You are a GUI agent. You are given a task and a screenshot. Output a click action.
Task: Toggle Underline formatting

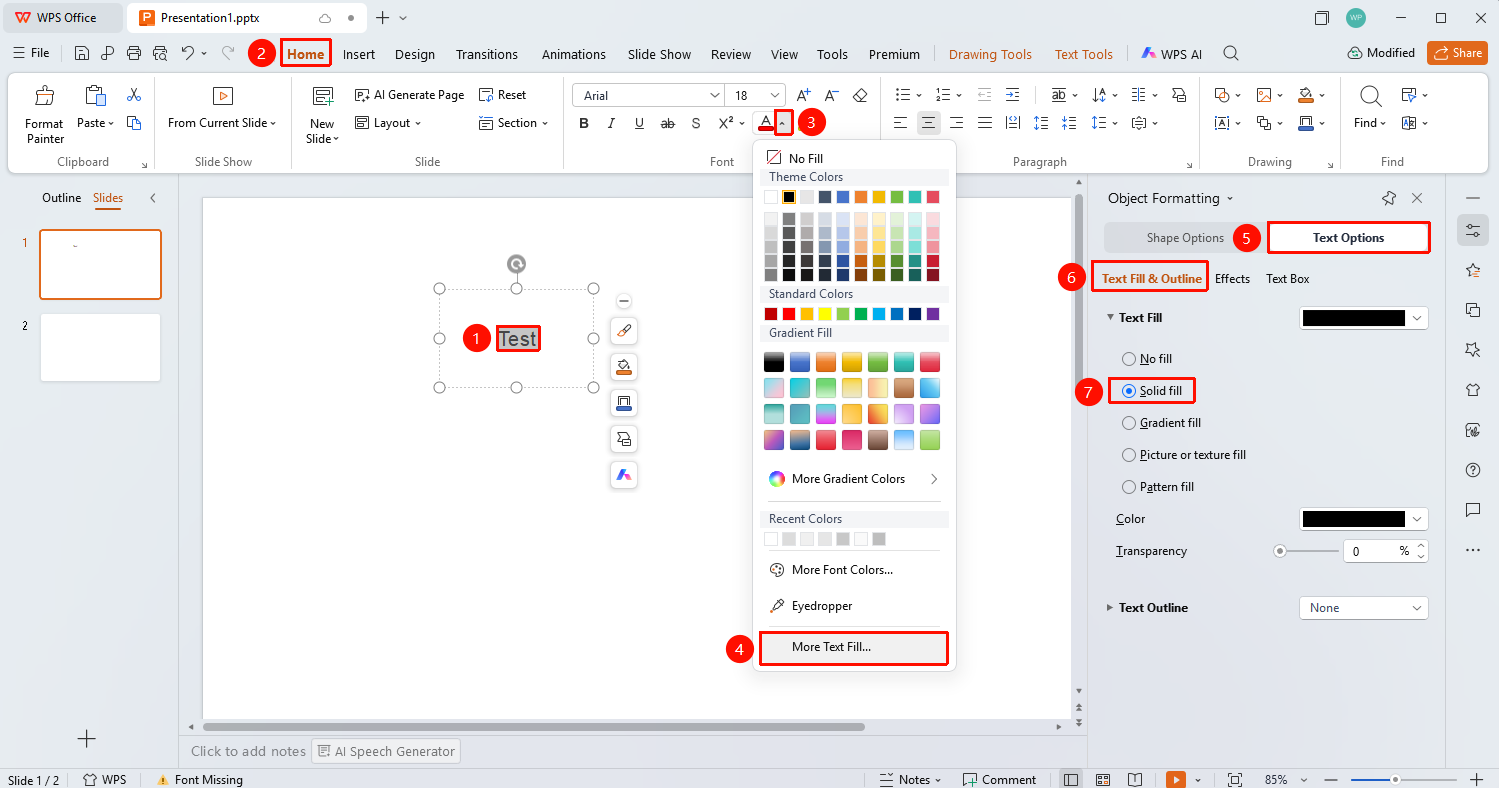[639, 123]
